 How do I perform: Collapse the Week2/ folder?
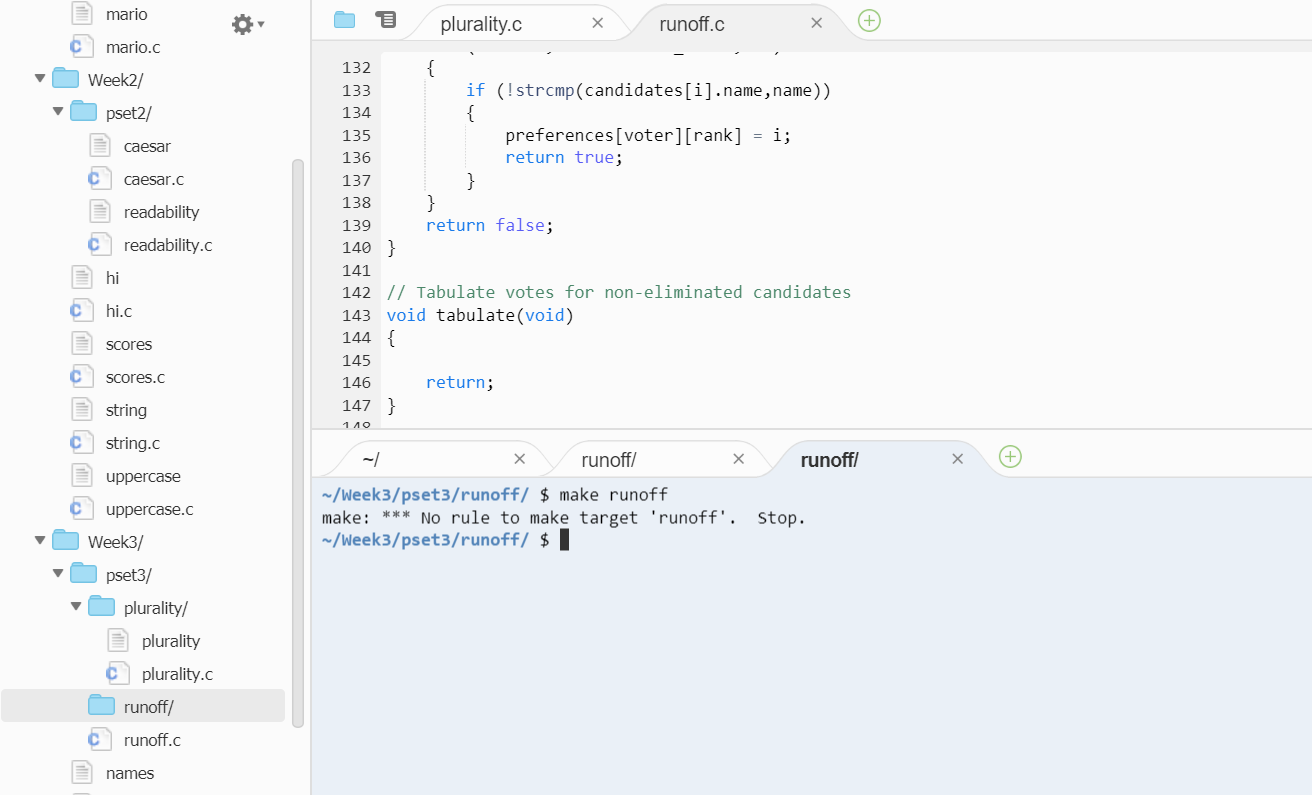[40, 78]
